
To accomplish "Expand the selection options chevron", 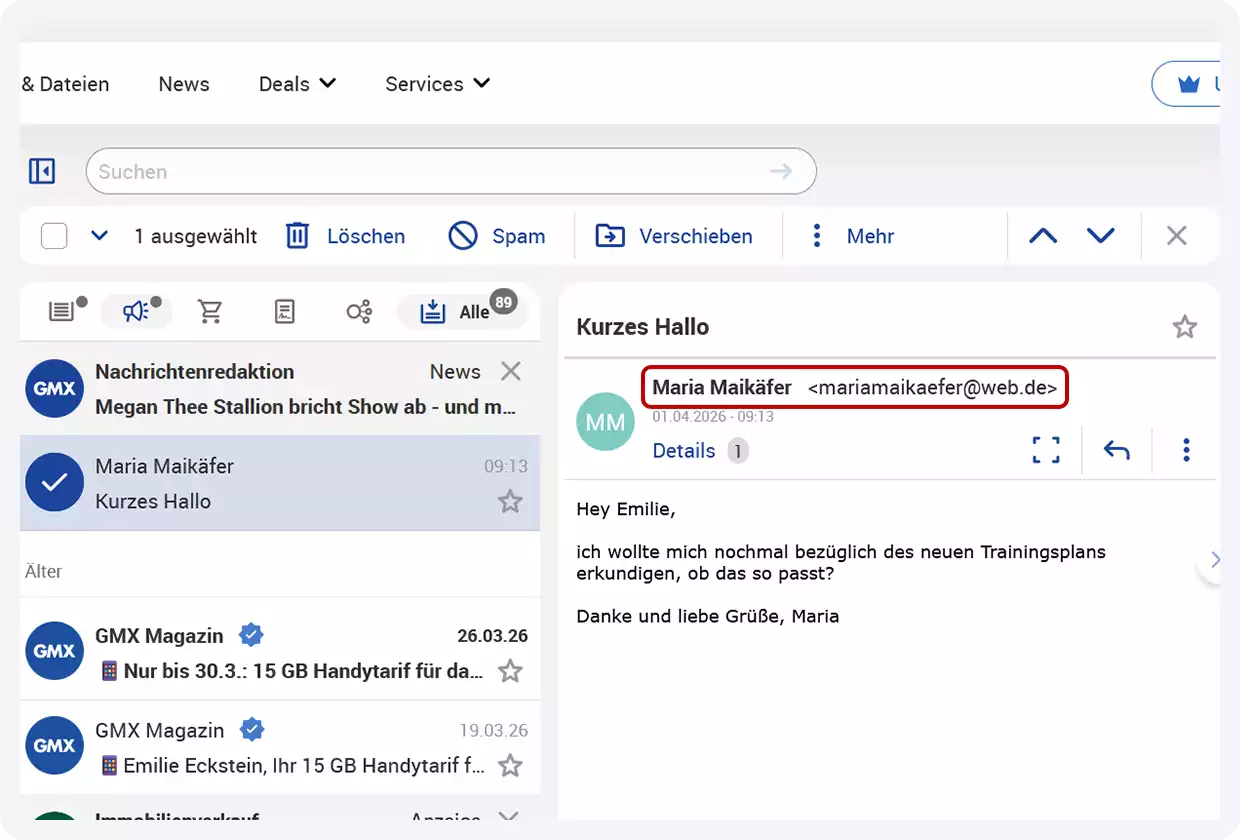I will click(98, 235).
